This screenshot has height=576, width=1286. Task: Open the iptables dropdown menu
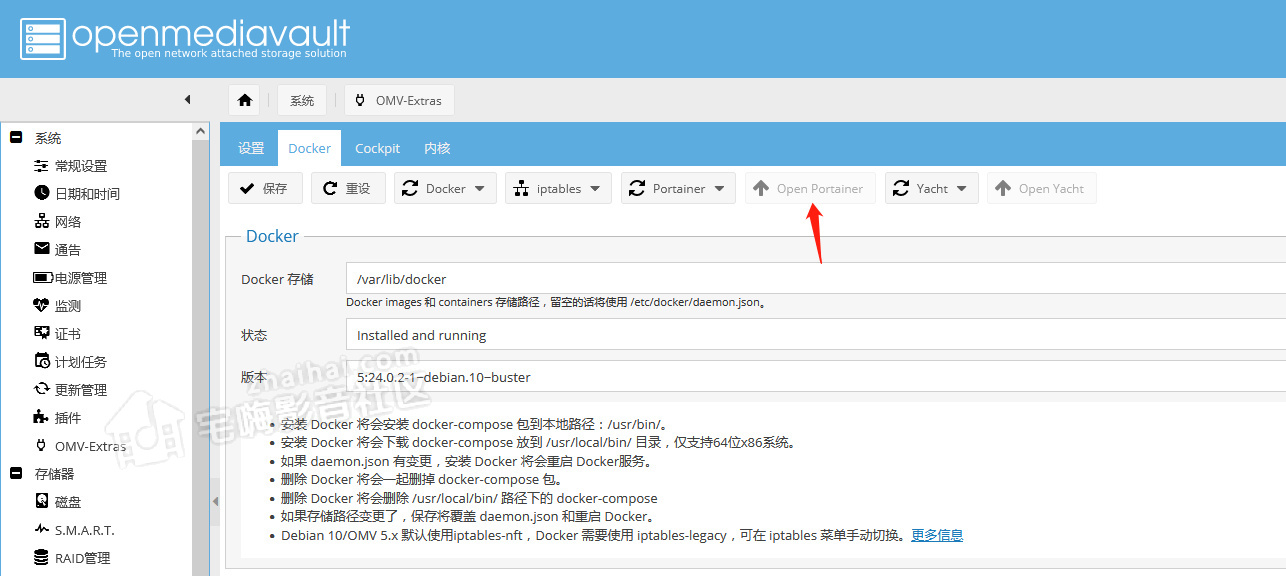point(558,188)
